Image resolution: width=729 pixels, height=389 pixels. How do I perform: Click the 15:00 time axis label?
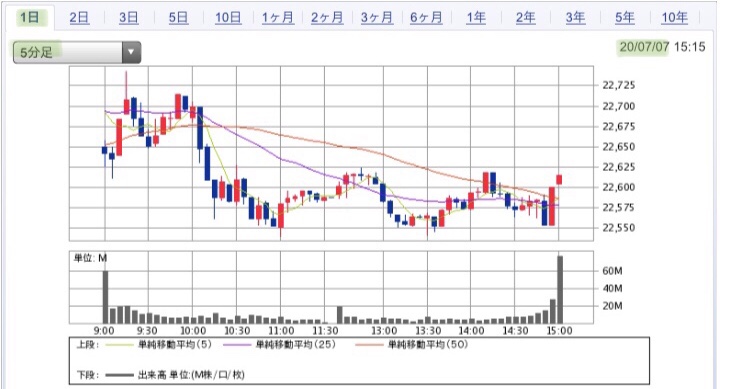pos(559,331)
